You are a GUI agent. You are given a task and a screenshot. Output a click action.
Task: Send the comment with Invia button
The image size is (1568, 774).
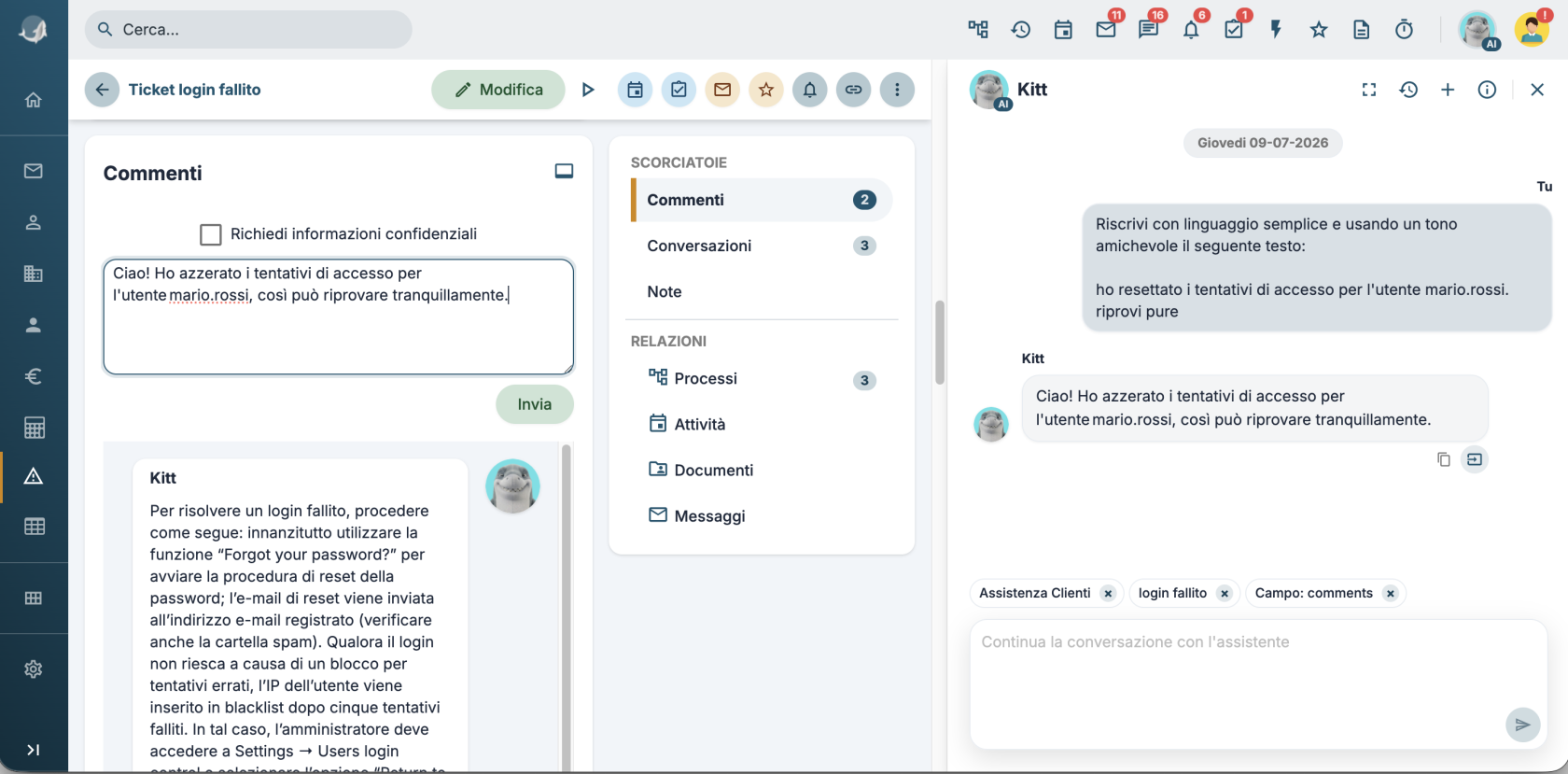[x=535, y=404]
